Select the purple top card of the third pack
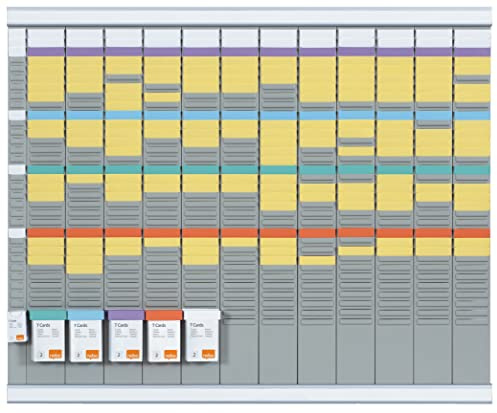 pos(126,315)
